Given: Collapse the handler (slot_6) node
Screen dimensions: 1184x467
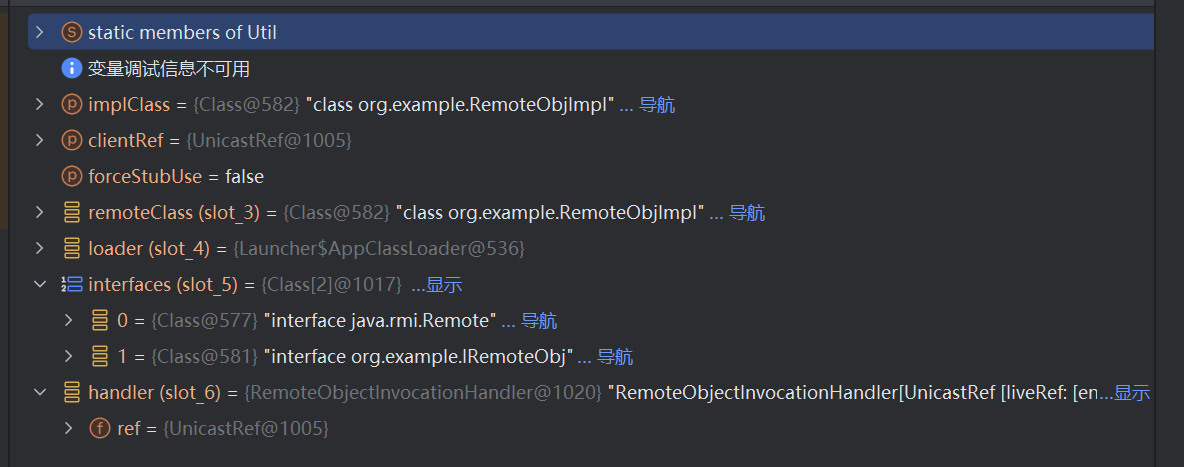Looking at the screenshot, I should (x=40, y=393).
